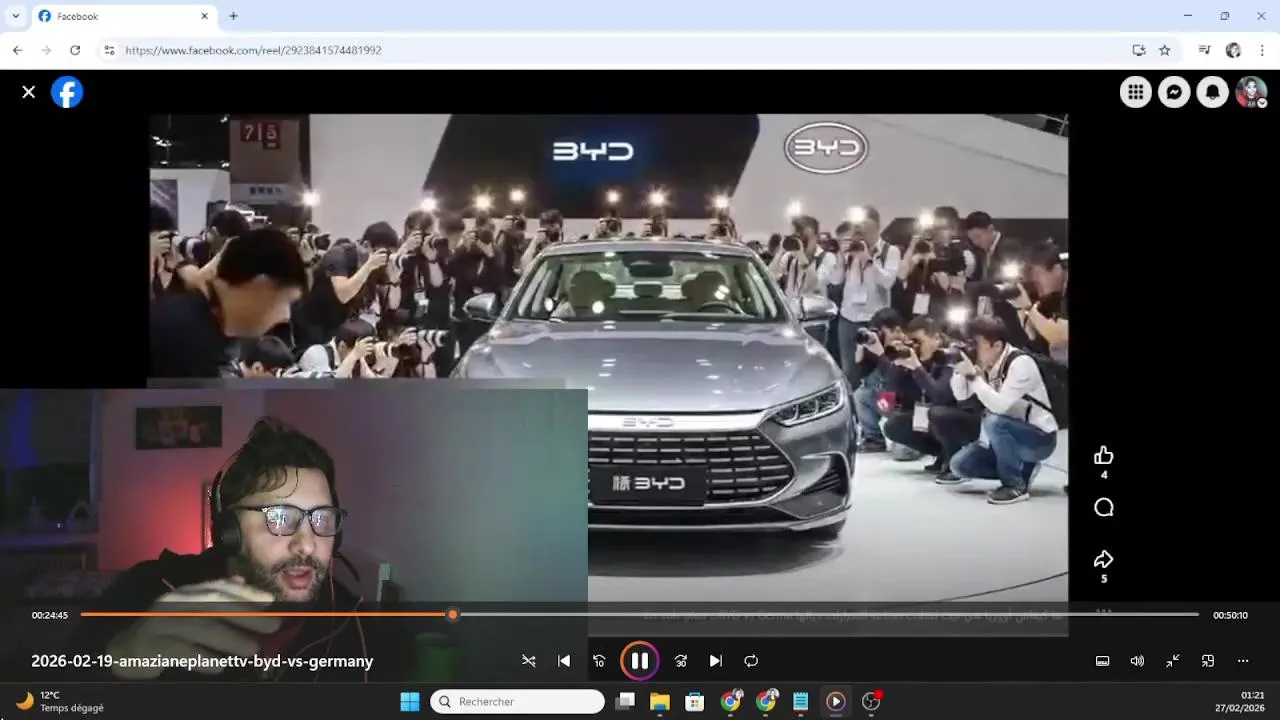Go back in browser history
1280x720 pixels.
17,50
